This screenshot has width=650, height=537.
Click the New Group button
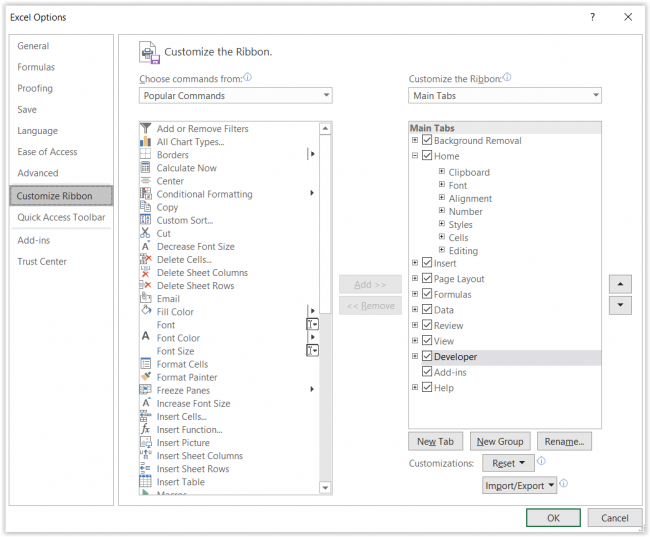click(500, 442)
